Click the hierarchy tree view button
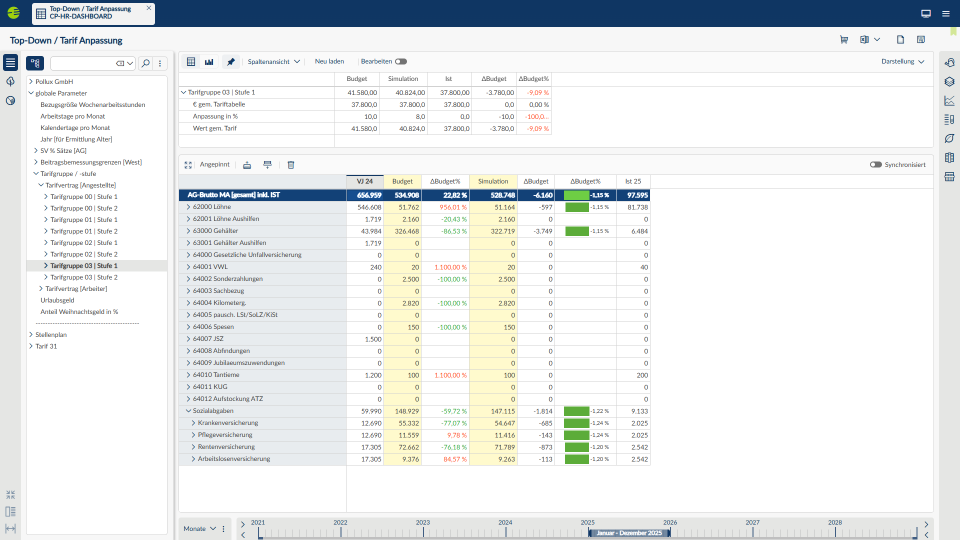Viewport: 960px width, 540px height. [x=35, y=63]
